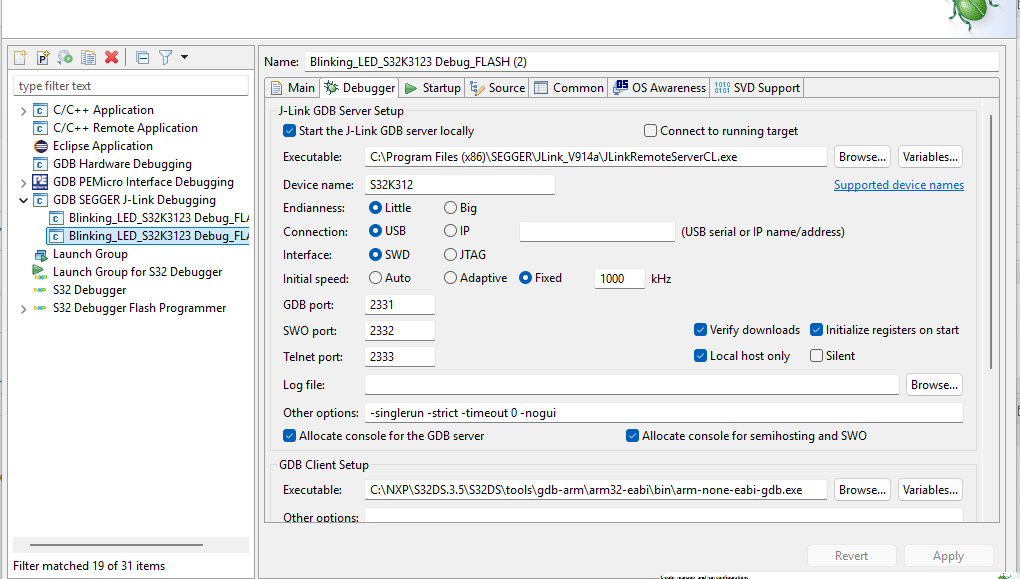
Task: Enable Connect to running target
Action: click(x=650, y=131)
